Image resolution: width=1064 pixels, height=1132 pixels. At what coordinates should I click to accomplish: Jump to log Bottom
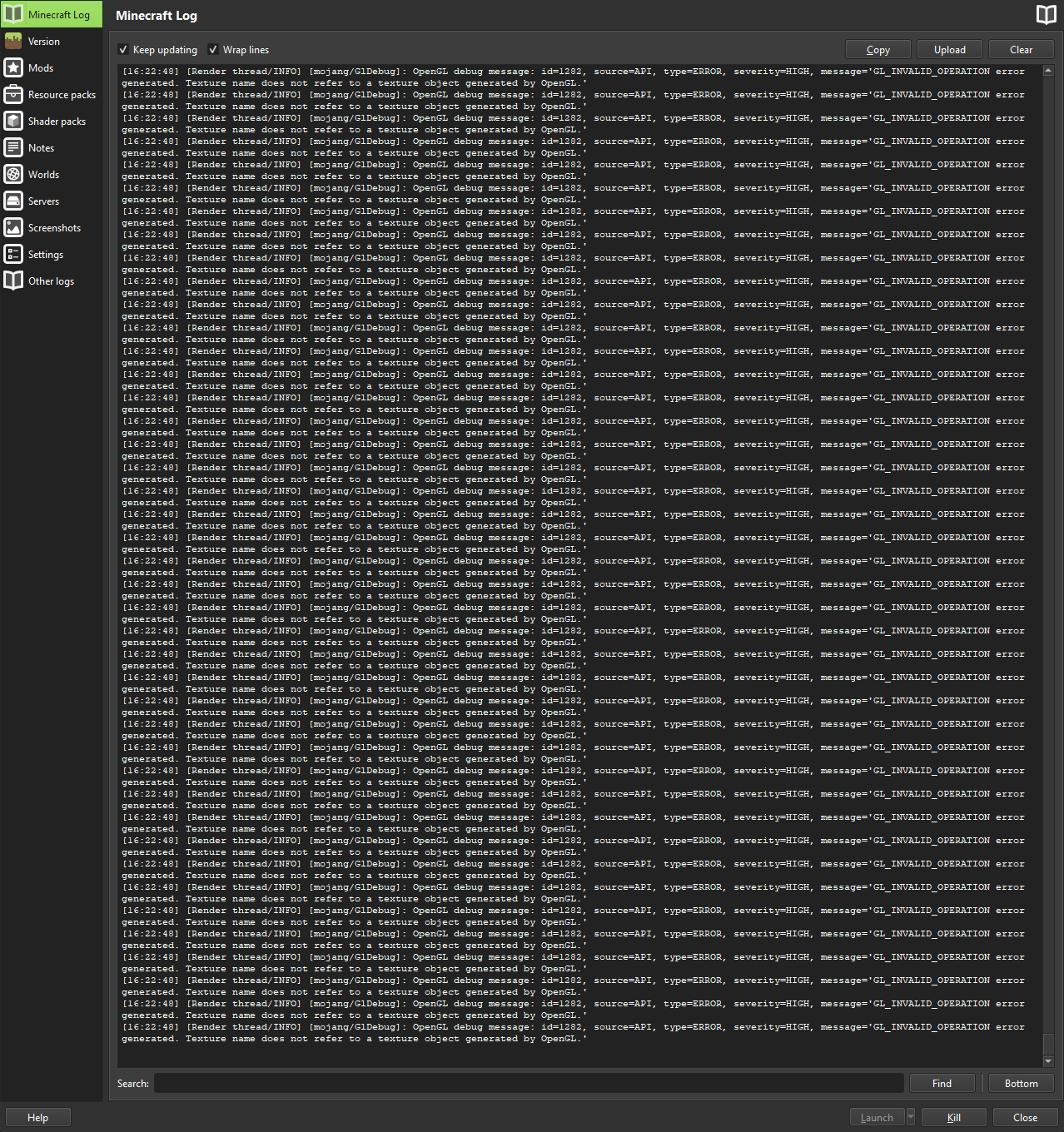(1021, 1083)
